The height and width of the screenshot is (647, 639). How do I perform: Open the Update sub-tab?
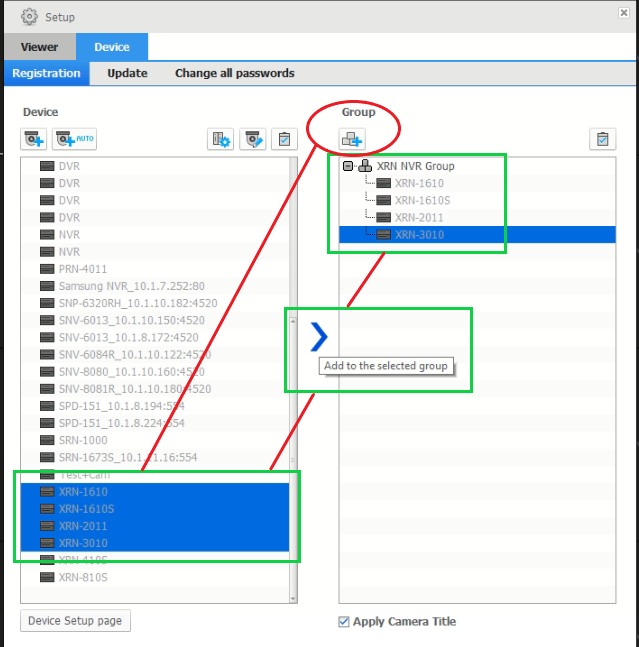pyautogui.click(x=127, y=73)
